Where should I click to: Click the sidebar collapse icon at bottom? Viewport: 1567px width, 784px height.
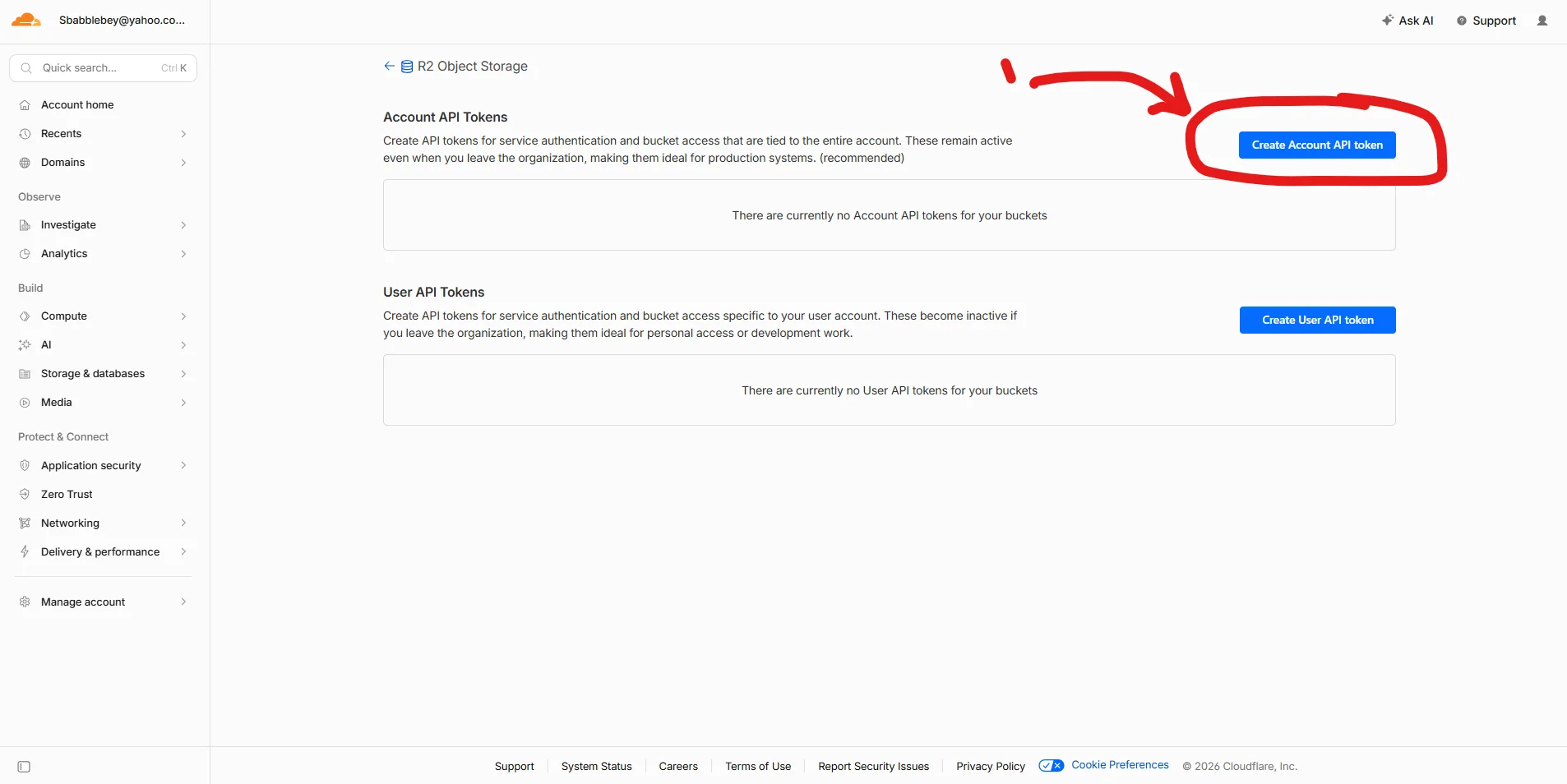pyautogui.click(x=24, y=767)
